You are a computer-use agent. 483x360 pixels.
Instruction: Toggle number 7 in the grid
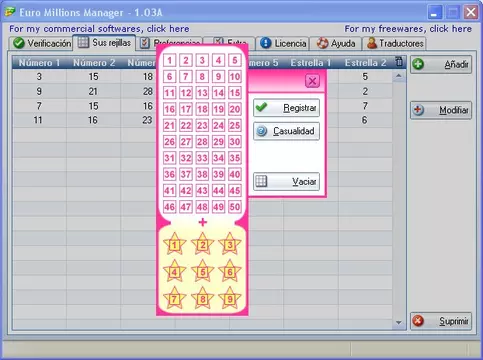click(186, 76)
